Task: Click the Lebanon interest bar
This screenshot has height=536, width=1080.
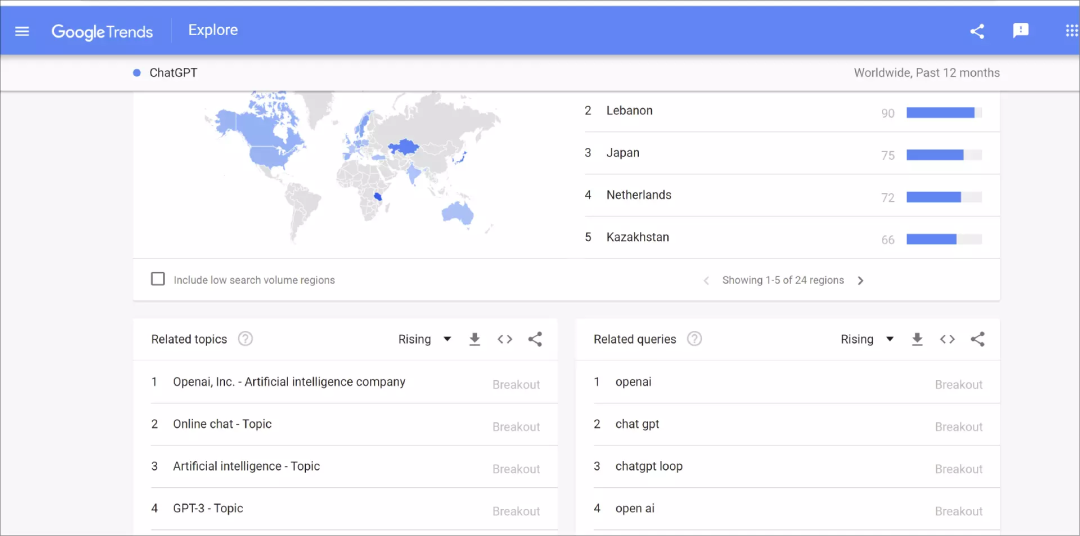Action: coord(944,113)
